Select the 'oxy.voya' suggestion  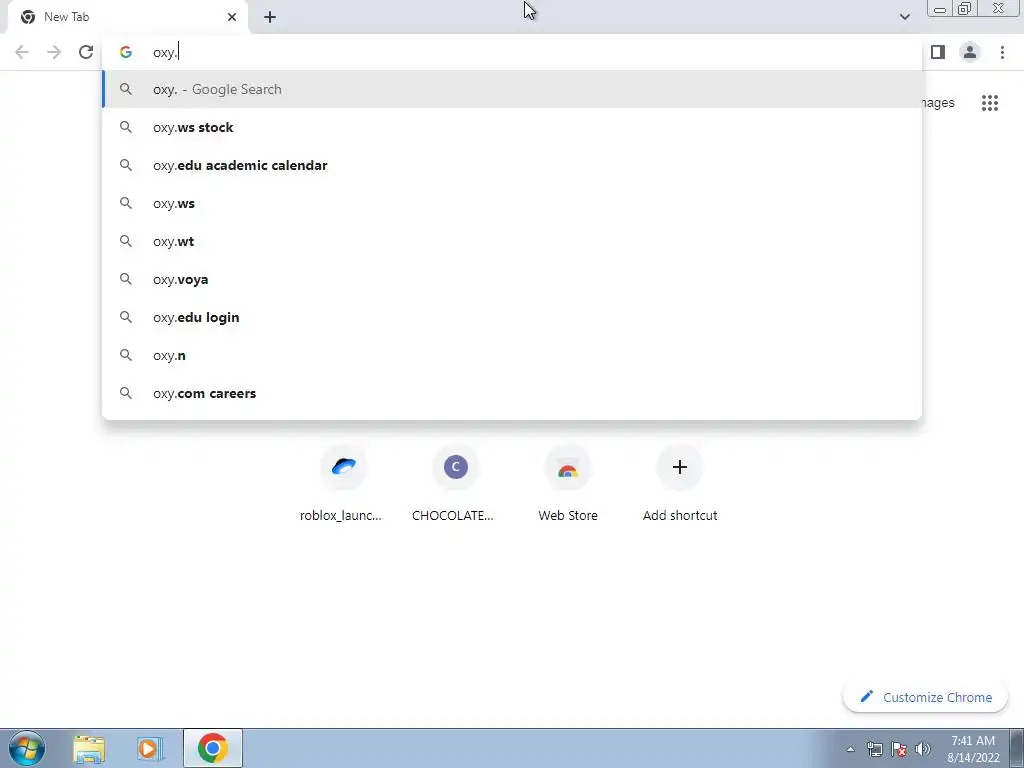click(x=512, y=279)
